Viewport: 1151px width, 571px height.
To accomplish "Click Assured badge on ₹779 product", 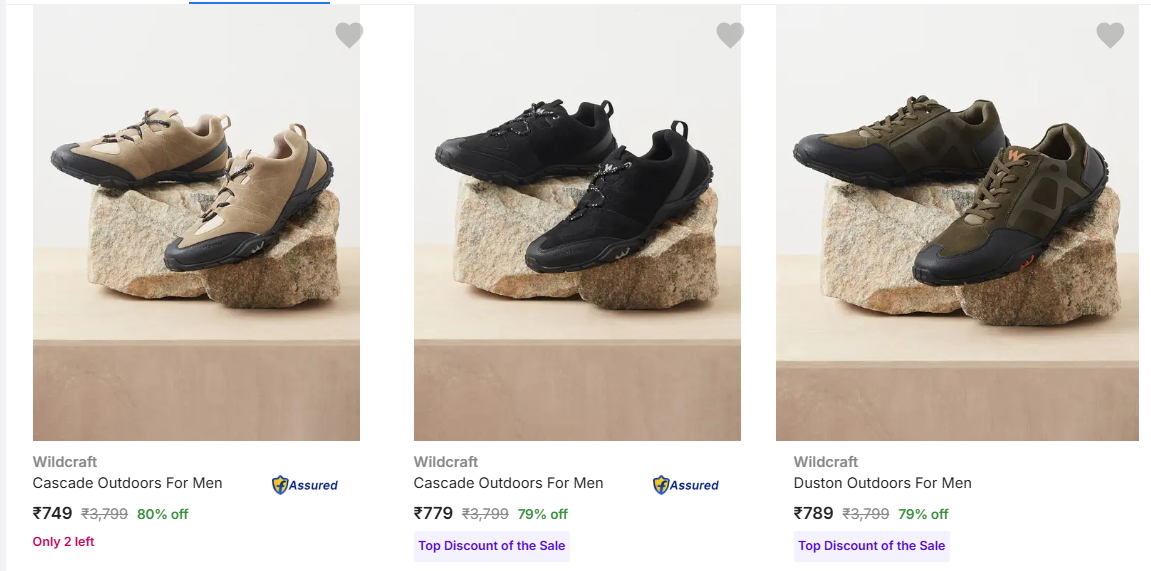I will tap(686, 485).
